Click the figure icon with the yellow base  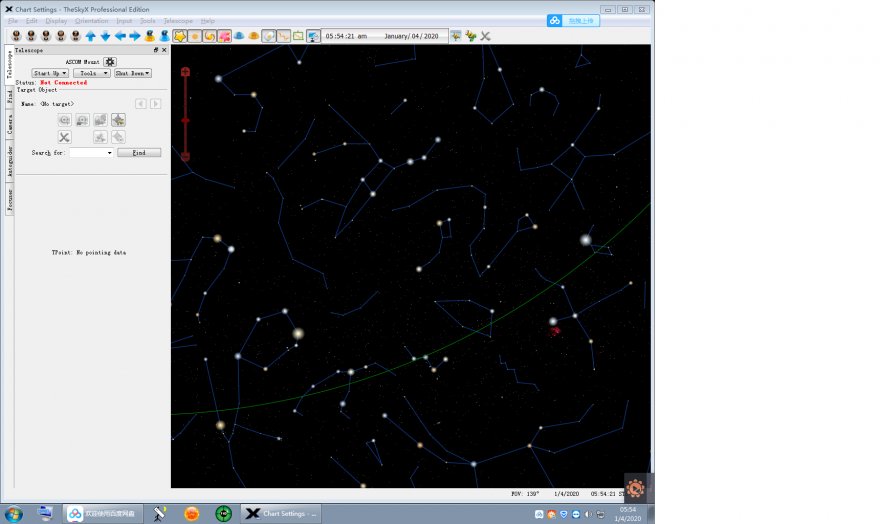(x=149, y=36)
